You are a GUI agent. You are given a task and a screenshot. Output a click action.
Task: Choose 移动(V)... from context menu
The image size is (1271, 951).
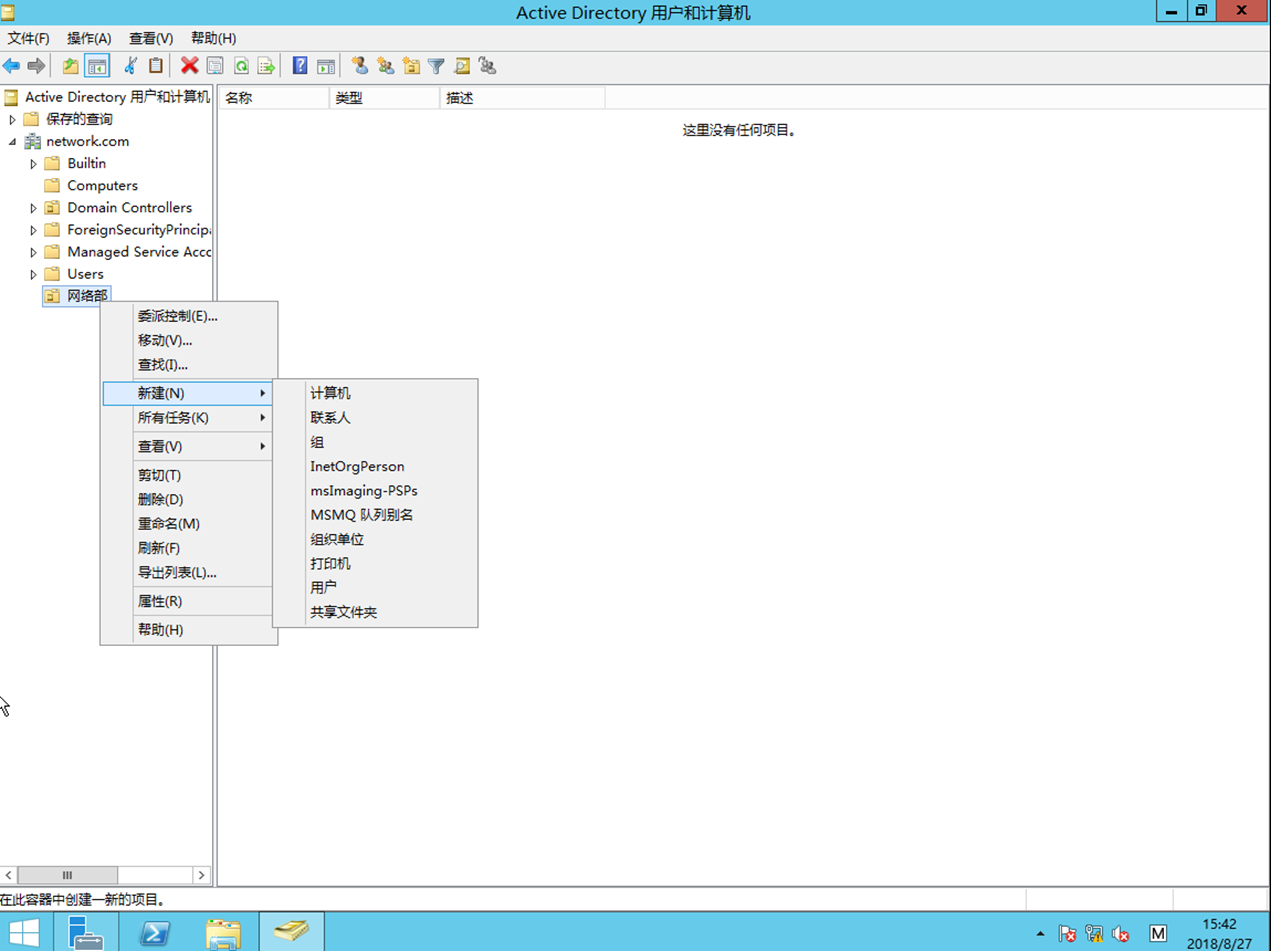[x=188, y=340]
